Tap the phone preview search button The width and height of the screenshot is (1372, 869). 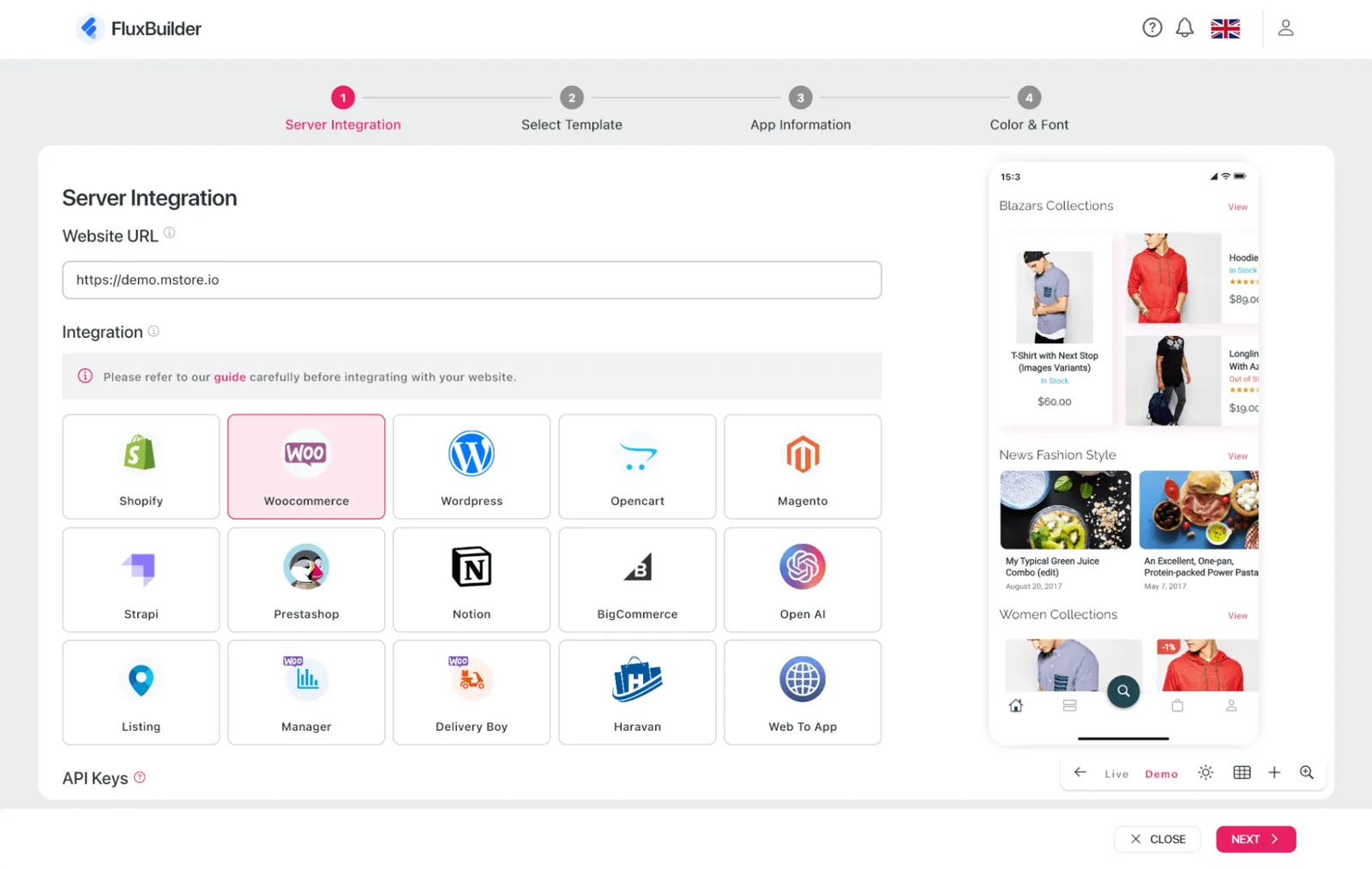[1123, 691]
